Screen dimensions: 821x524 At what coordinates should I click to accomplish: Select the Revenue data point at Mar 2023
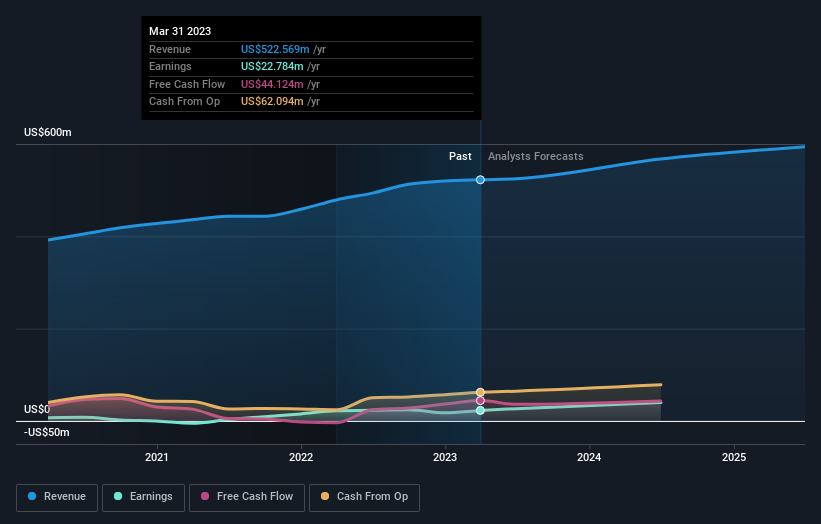(480, 180)
